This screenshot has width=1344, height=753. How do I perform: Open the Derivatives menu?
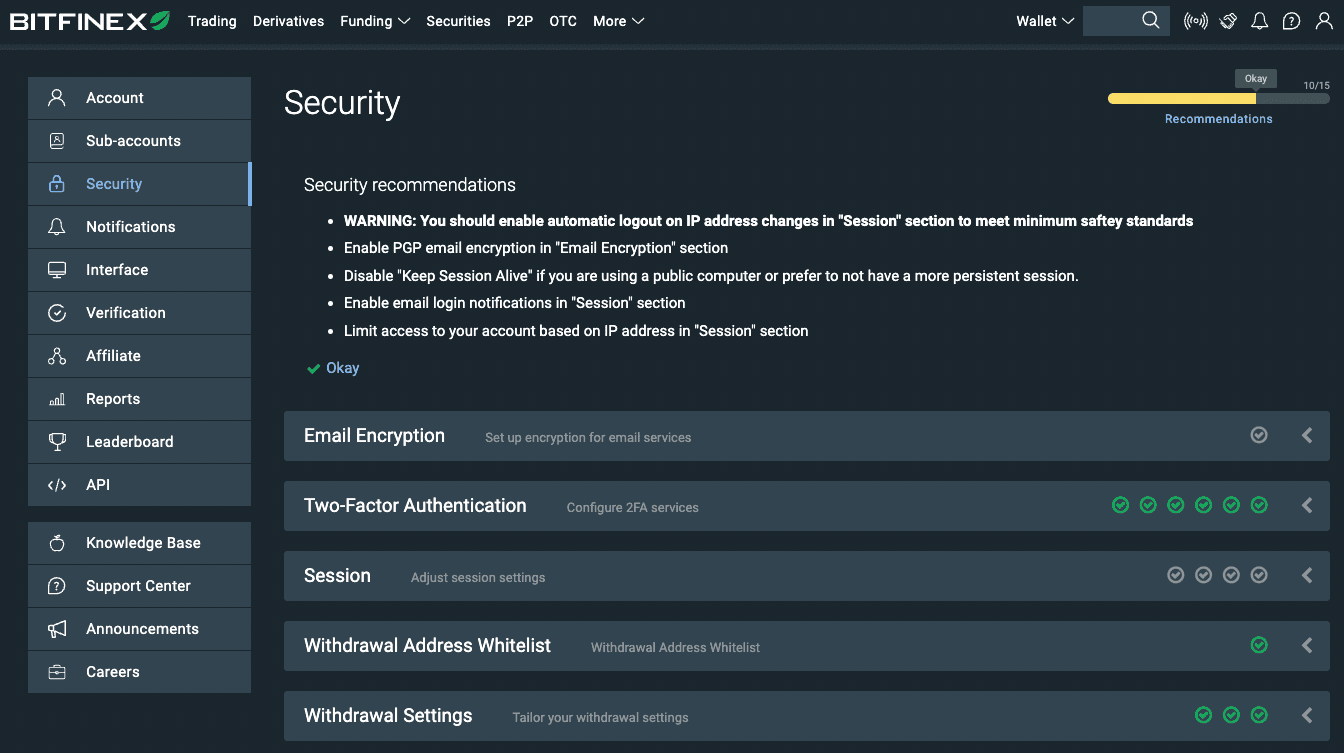coord(288,21)
